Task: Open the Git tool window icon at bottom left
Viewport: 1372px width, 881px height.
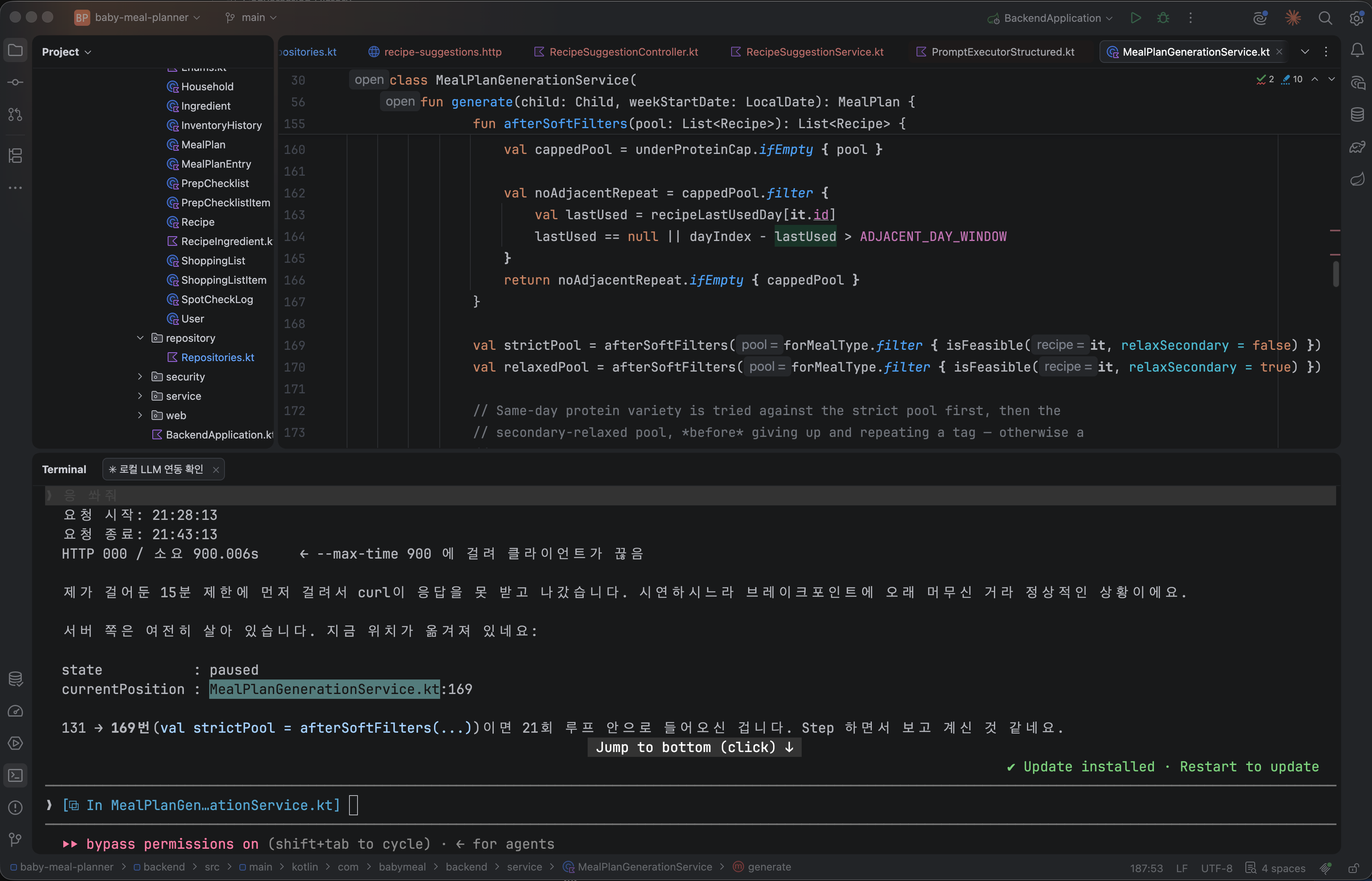Action: (x=15, y=839)
